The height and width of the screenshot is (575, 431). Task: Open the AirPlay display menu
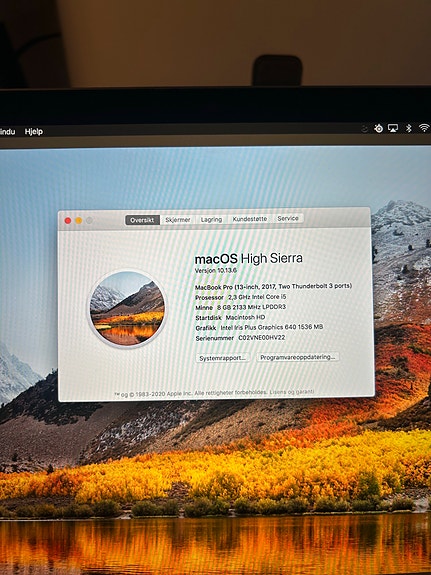[x=393, y=128]
